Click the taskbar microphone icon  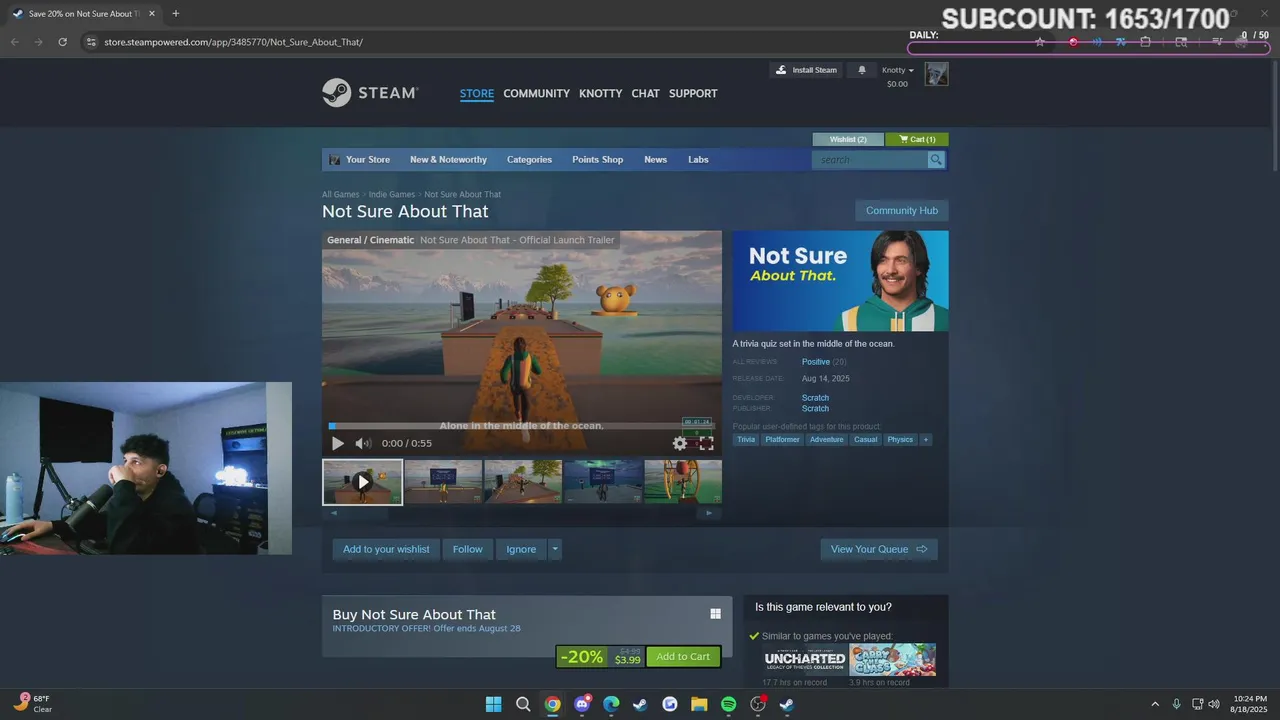point(1176,704)
